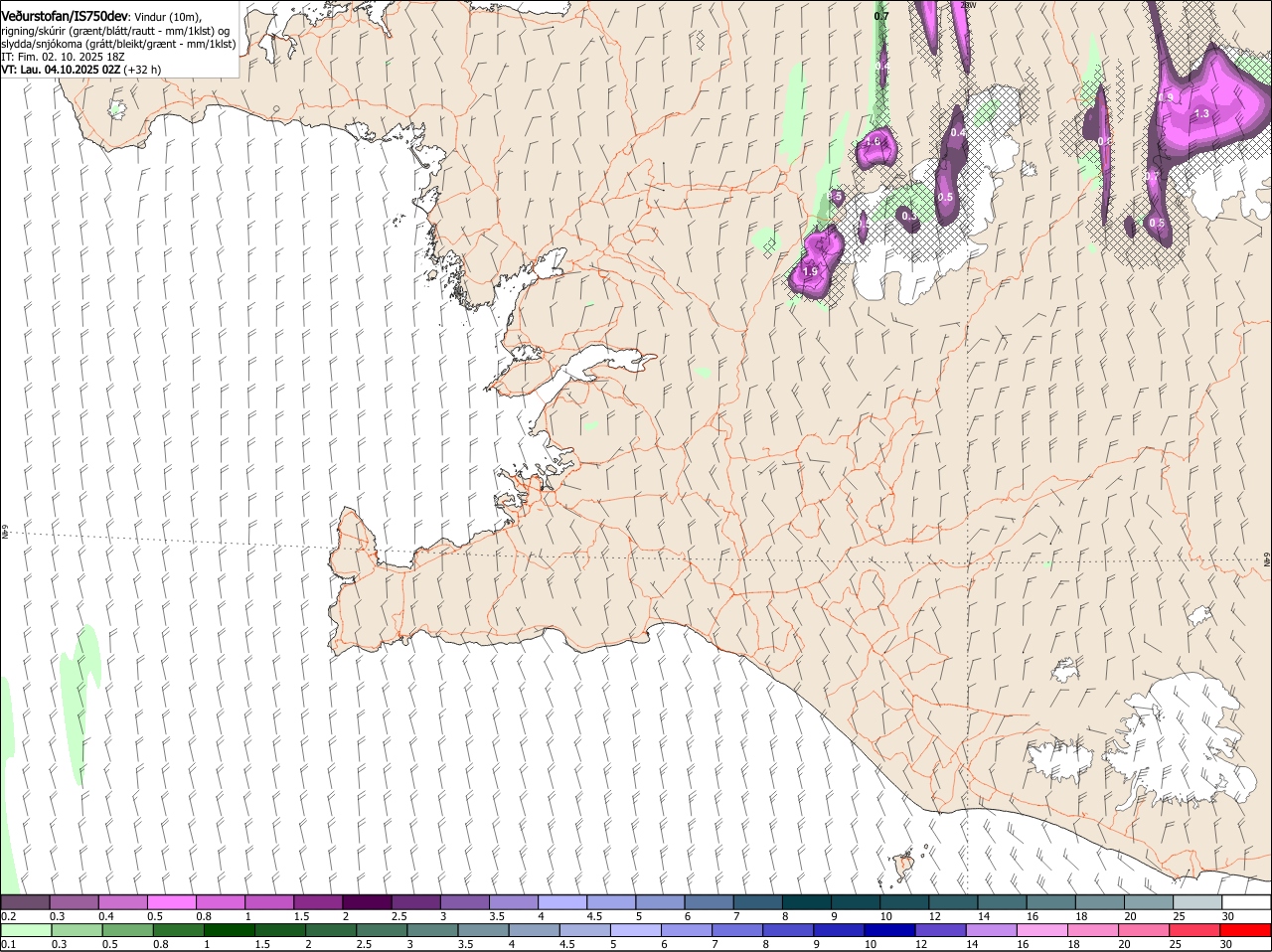
Task: Click the '64N' latitude label on the right edge
Action: tap(1267, 559)
